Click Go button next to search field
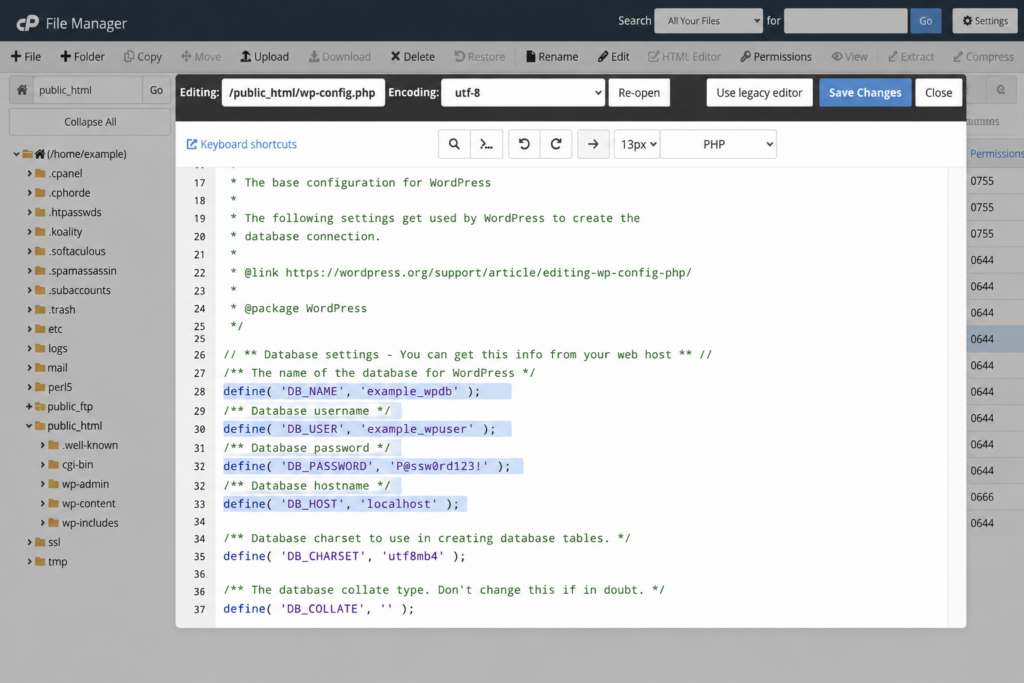The width and height of the screenshot is (1024, 683). tap(925, 21)
